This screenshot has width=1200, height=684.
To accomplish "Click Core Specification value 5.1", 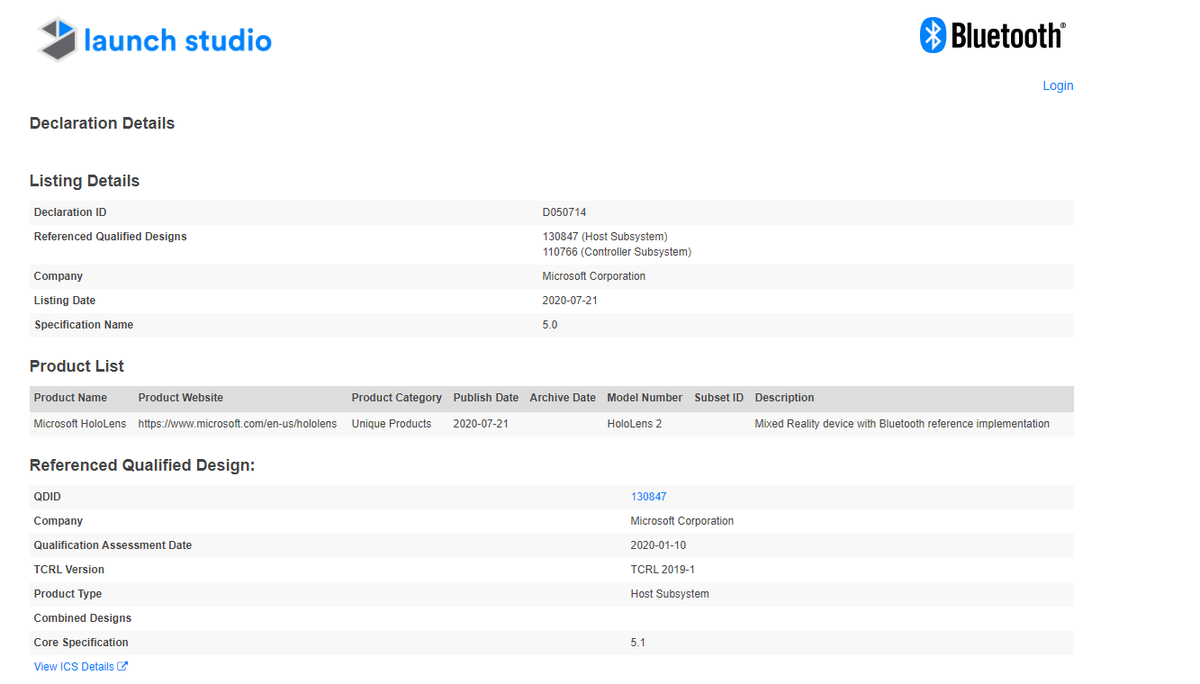I will click(638, 643).
